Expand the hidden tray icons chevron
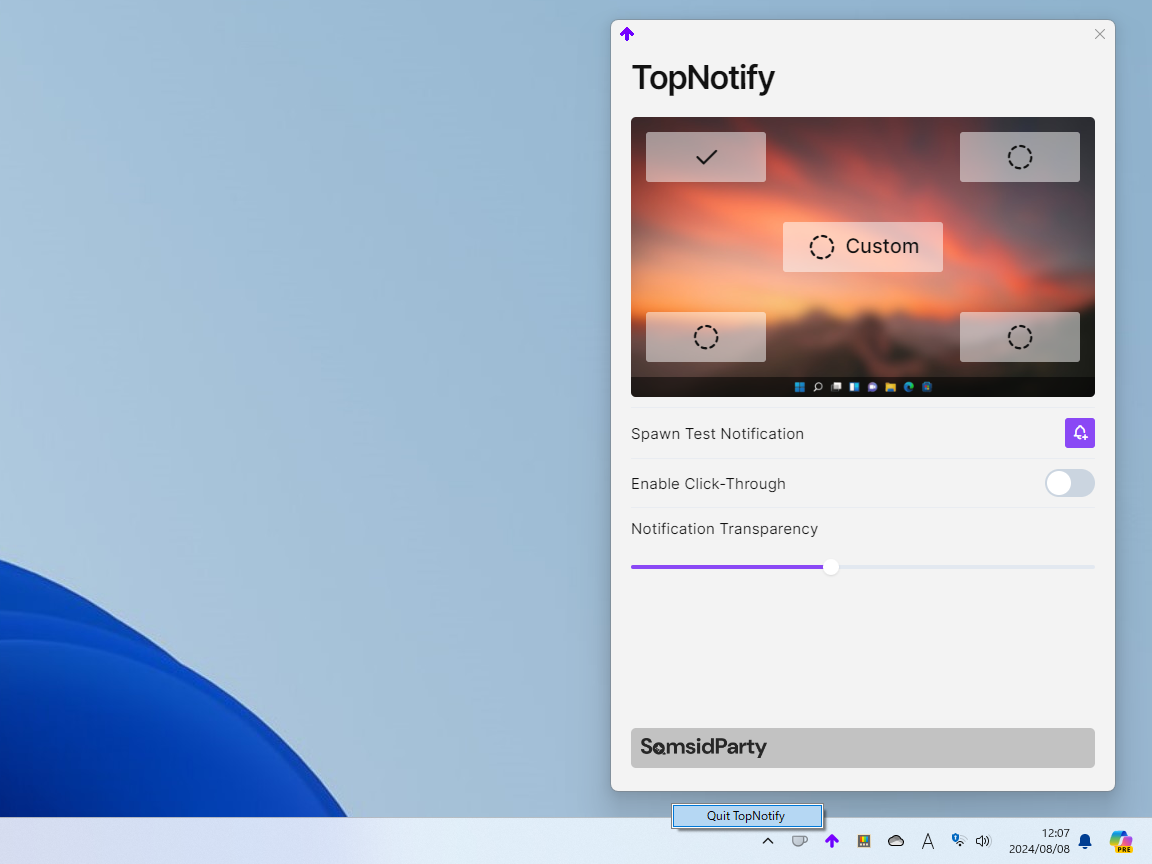 tap(768, 840)
